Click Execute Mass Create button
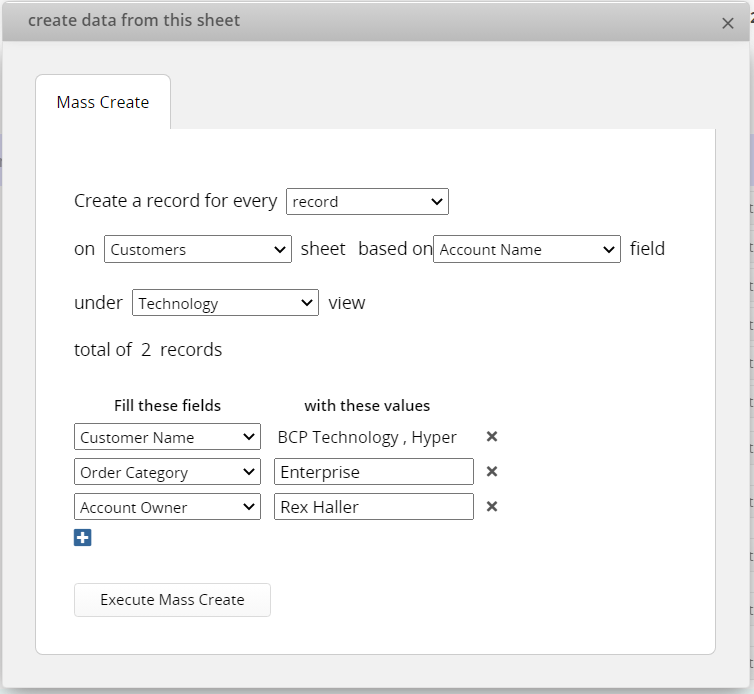Screen dimensions: 754x694 click(172, 600)
